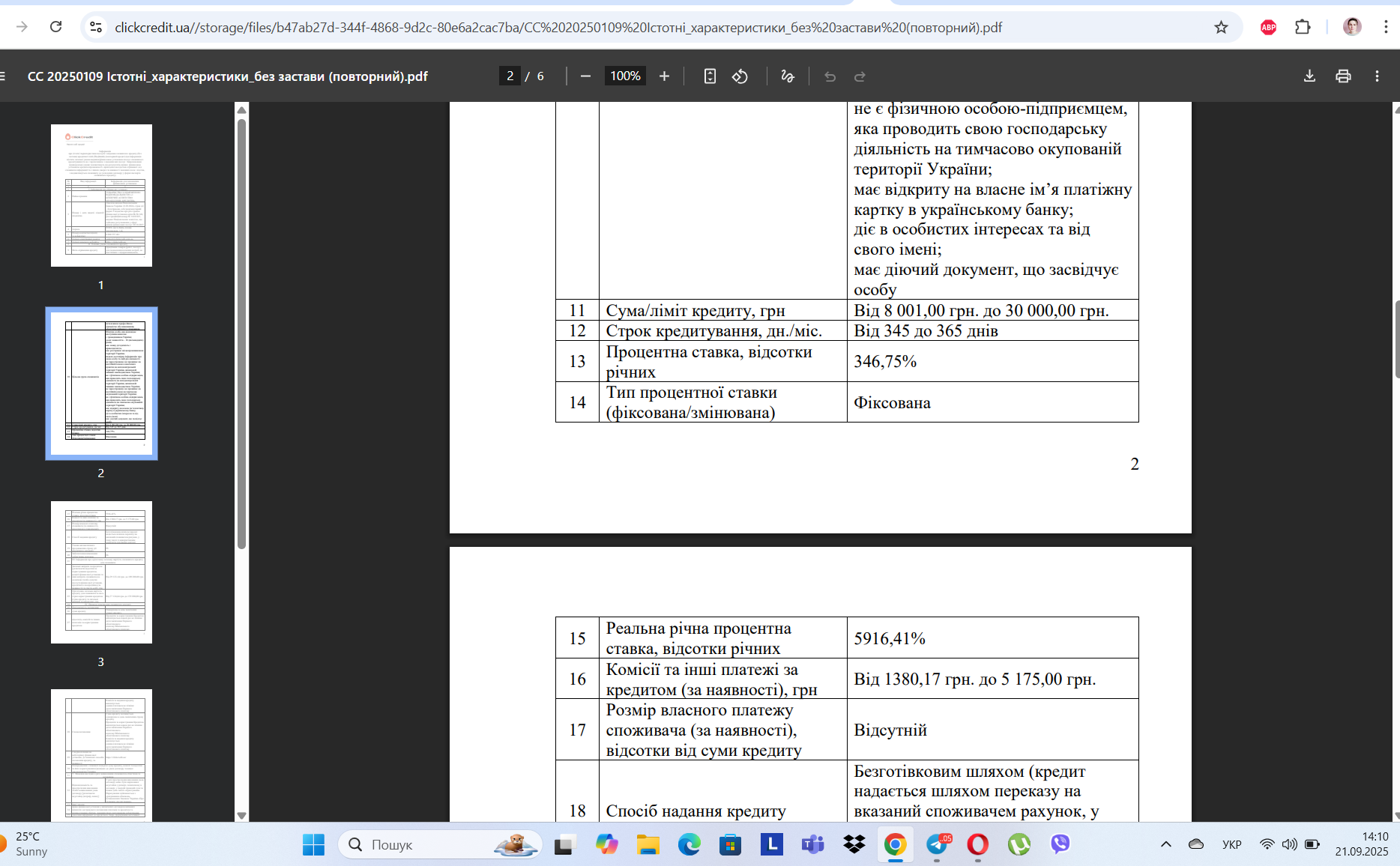Rotate the PDF counterclockwise
Viewport: 1400px width, 866px height.
[740, 76]
